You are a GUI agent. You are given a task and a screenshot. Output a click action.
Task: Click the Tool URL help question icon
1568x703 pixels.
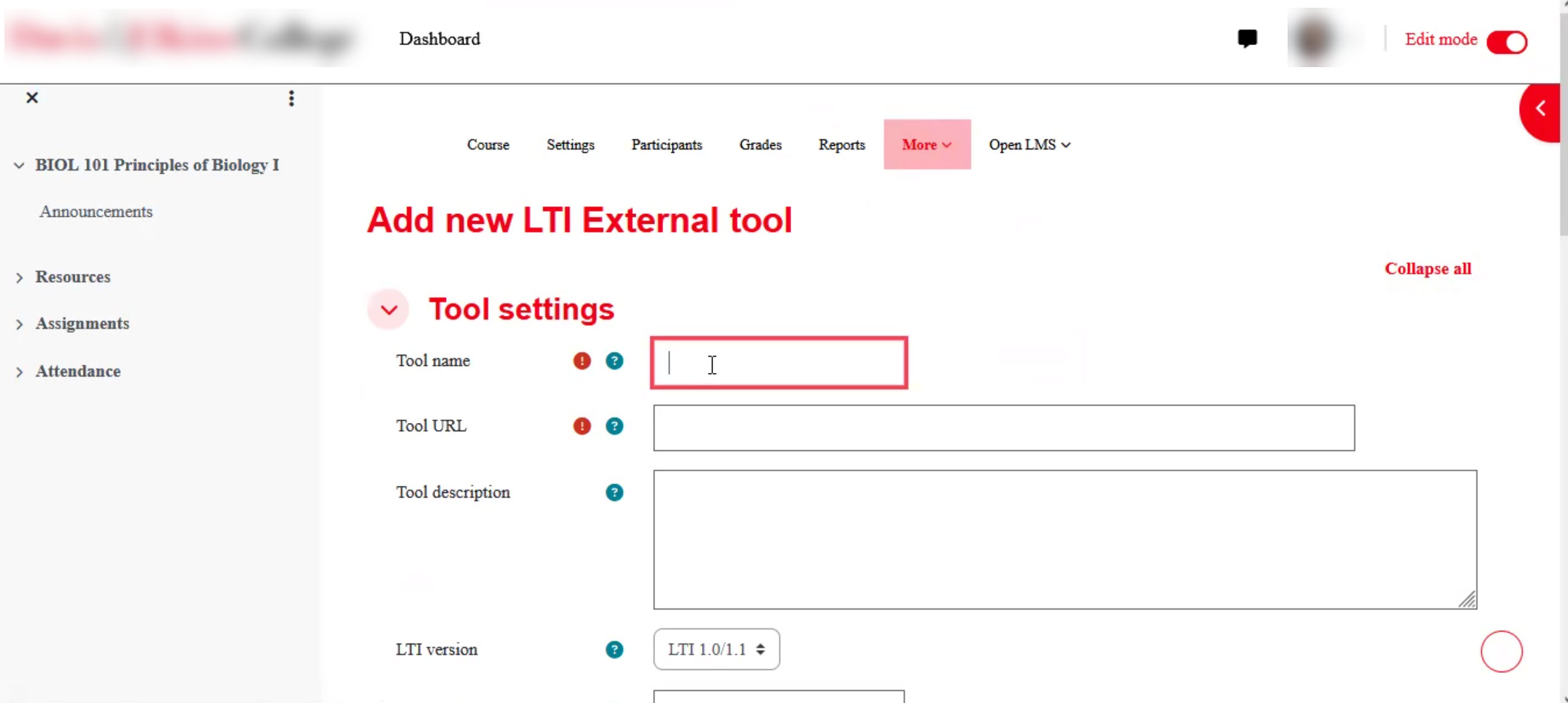coord(614,426)
